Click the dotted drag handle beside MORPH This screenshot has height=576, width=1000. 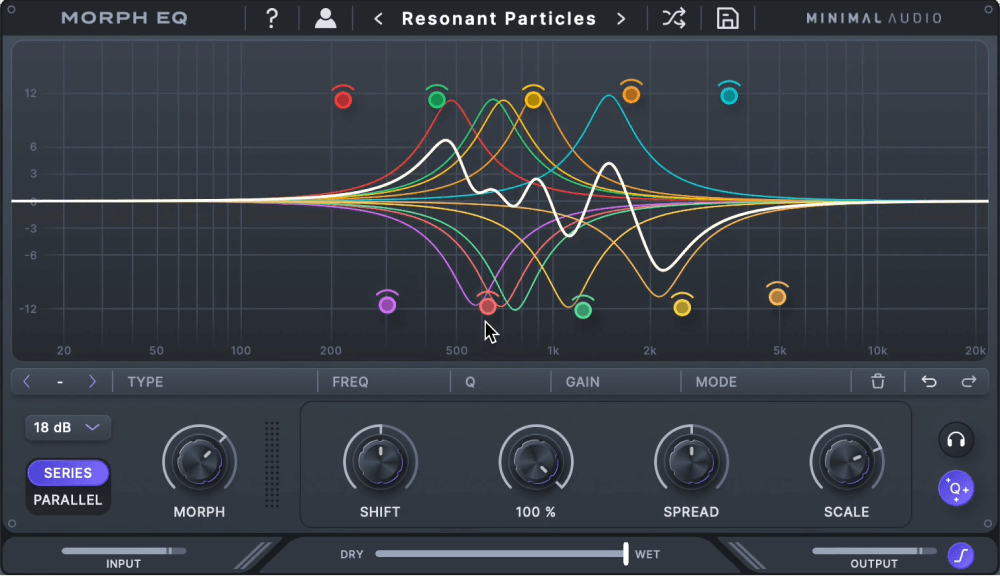272,464
